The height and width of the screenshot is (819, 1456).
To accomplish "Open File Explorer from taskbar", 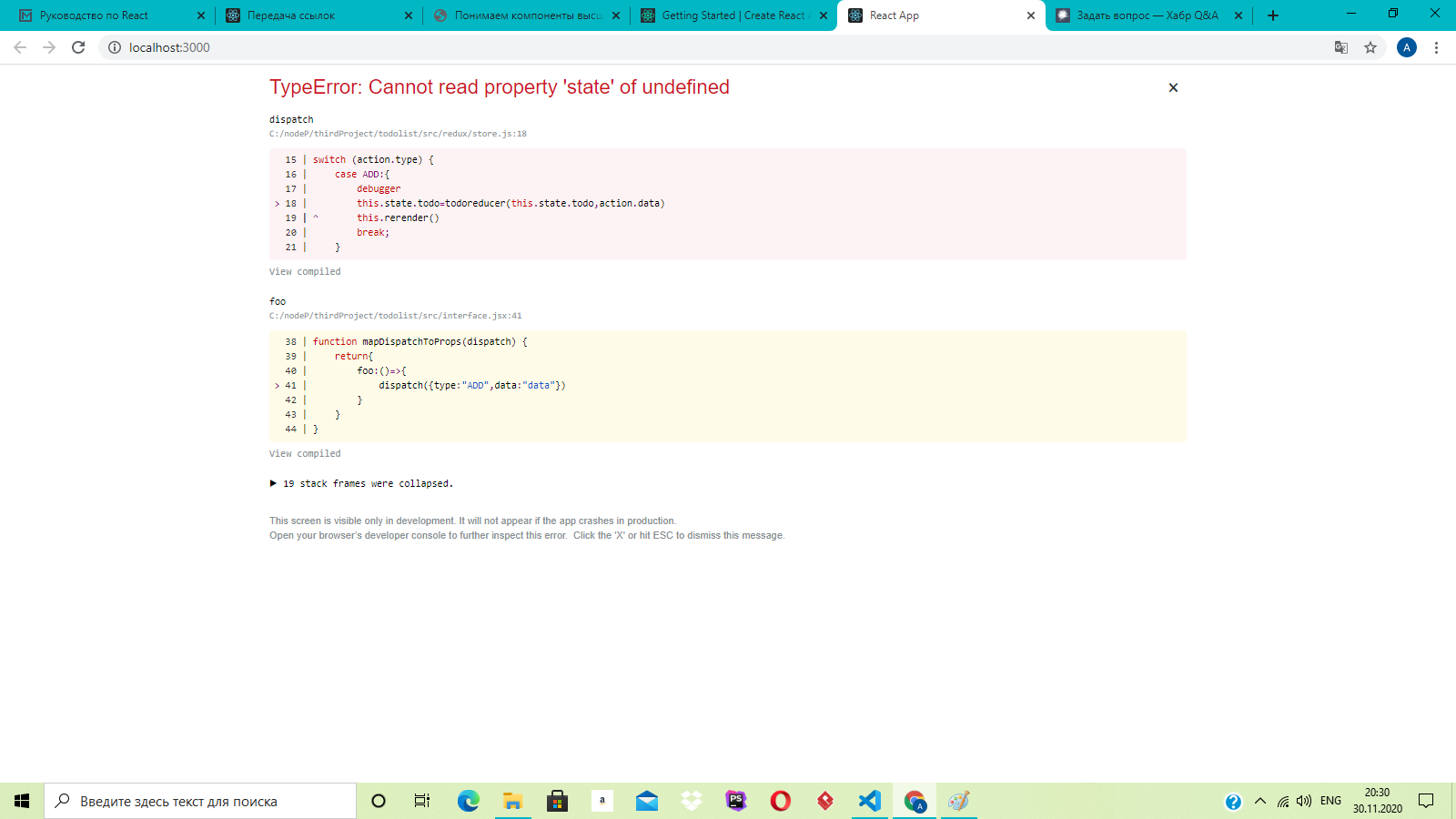I will click(x=512, y=801).
